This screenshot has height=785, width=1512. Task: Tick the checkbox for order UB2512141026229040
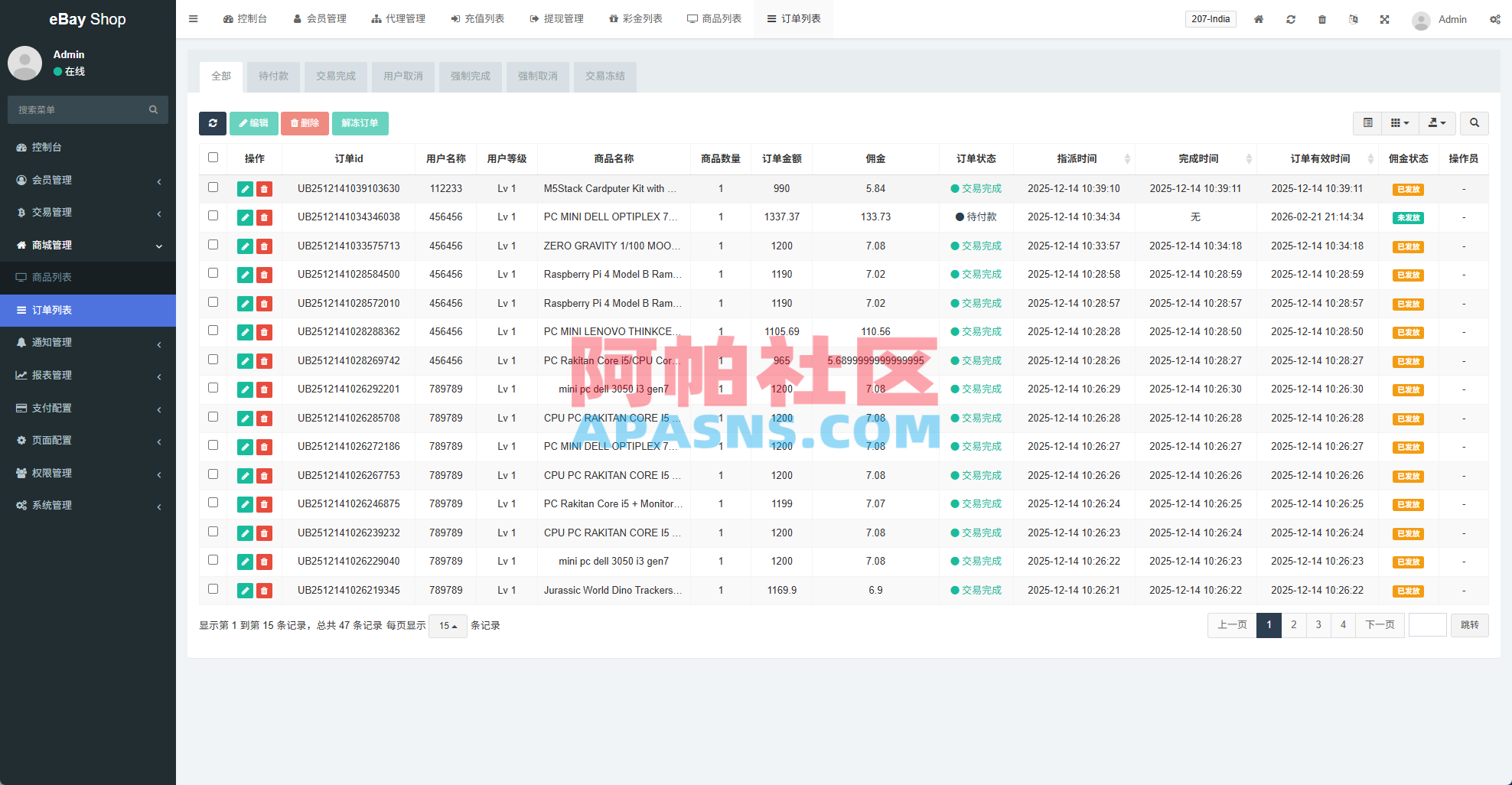pyautogui.click(x=213, y=560)
